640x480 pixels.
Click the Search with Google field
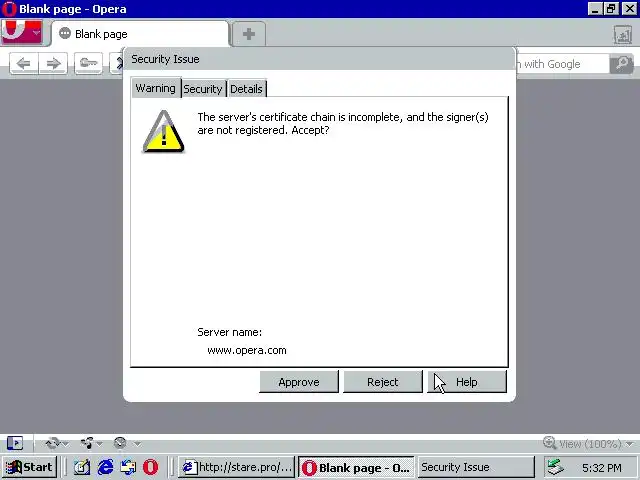(x=562, y=64)
